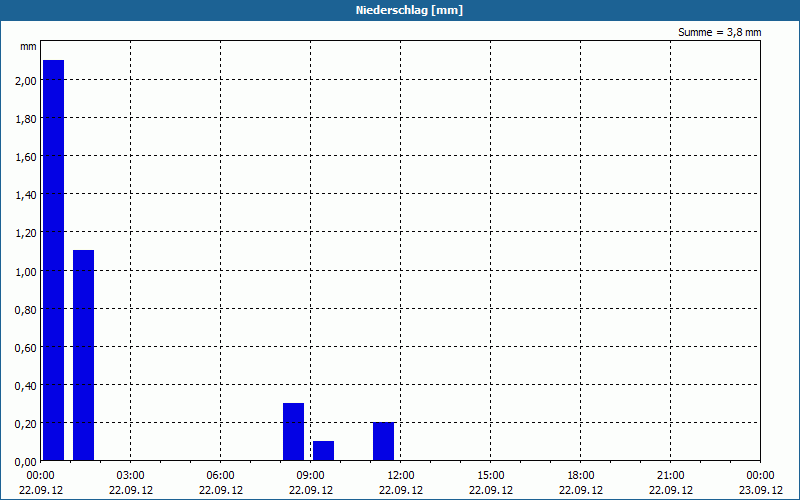800x500 pixels.
Task: Click the 'Summe = 3,8 mm' total label
Action: (719, 32)
